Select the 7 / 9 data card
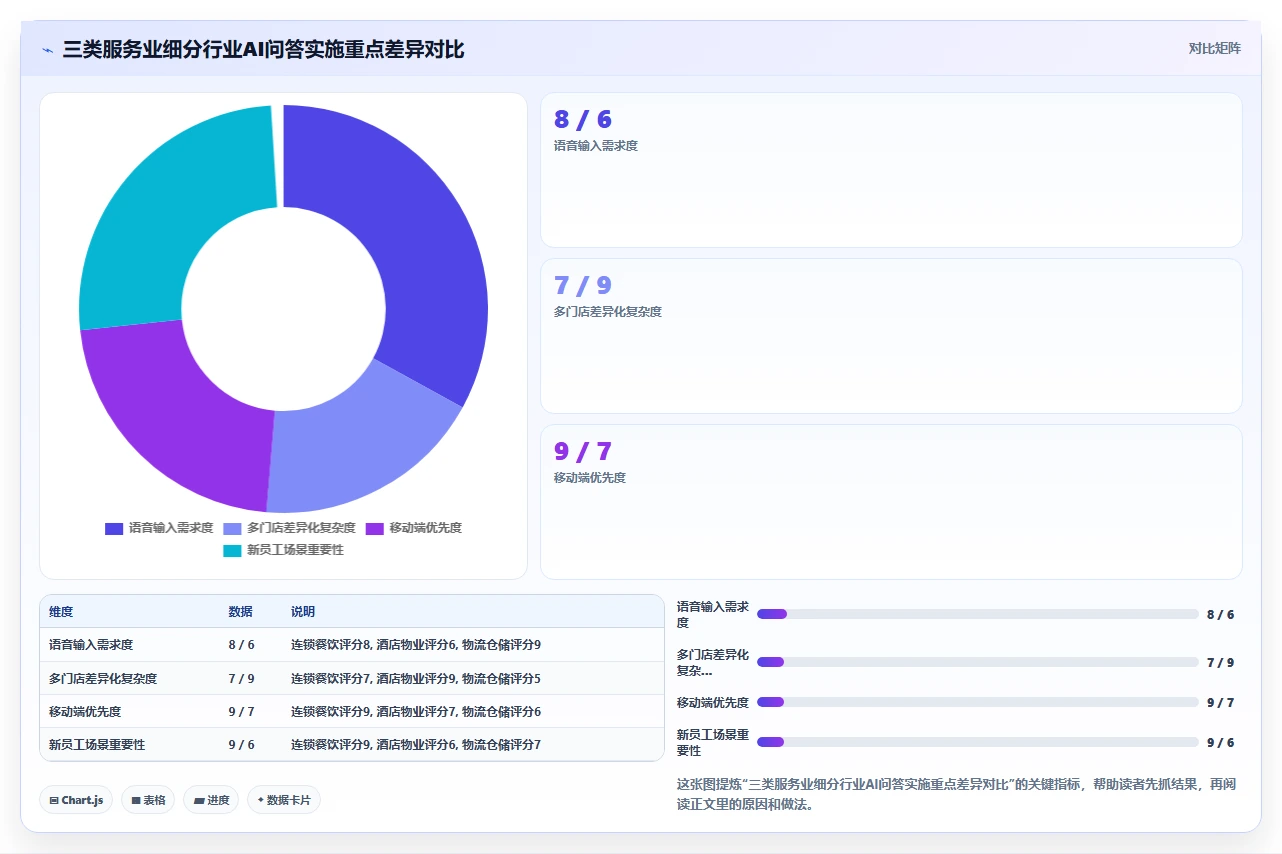 coord(891,336)
